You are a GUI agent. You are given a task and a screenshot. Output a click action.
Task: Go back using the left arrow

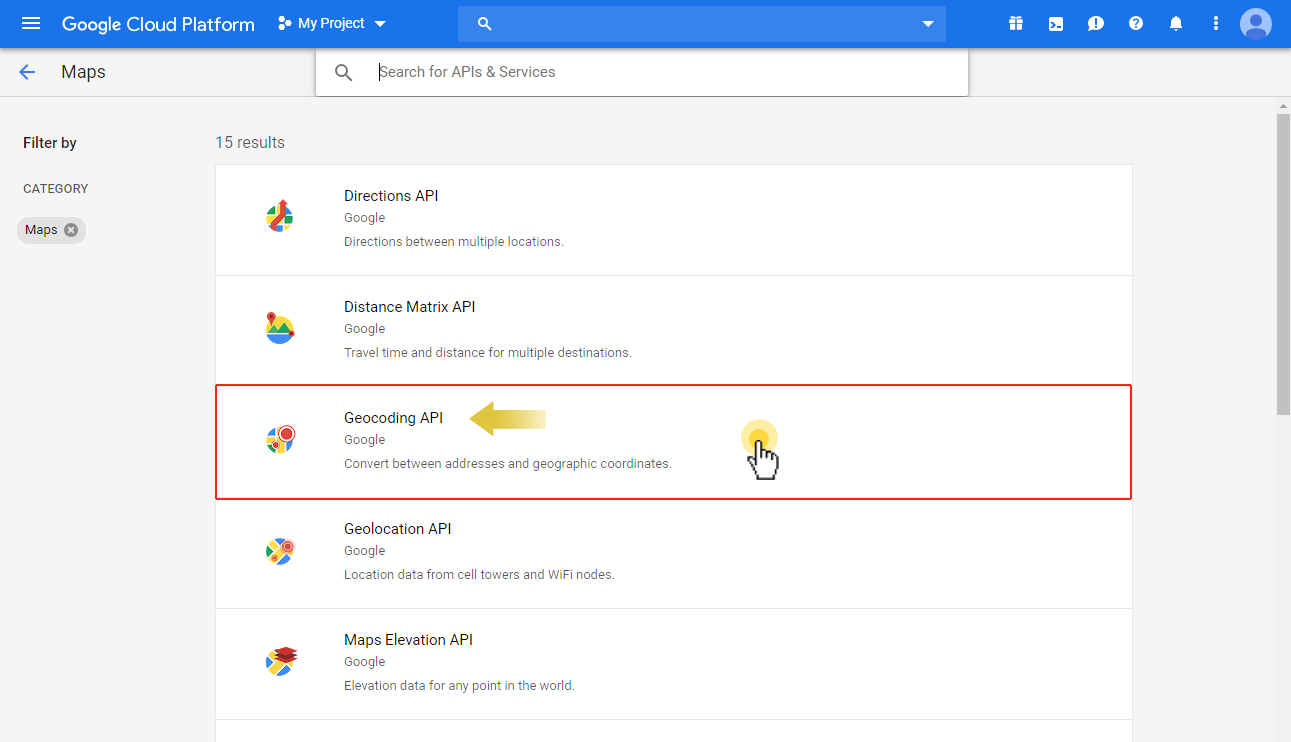coord(27,72)
